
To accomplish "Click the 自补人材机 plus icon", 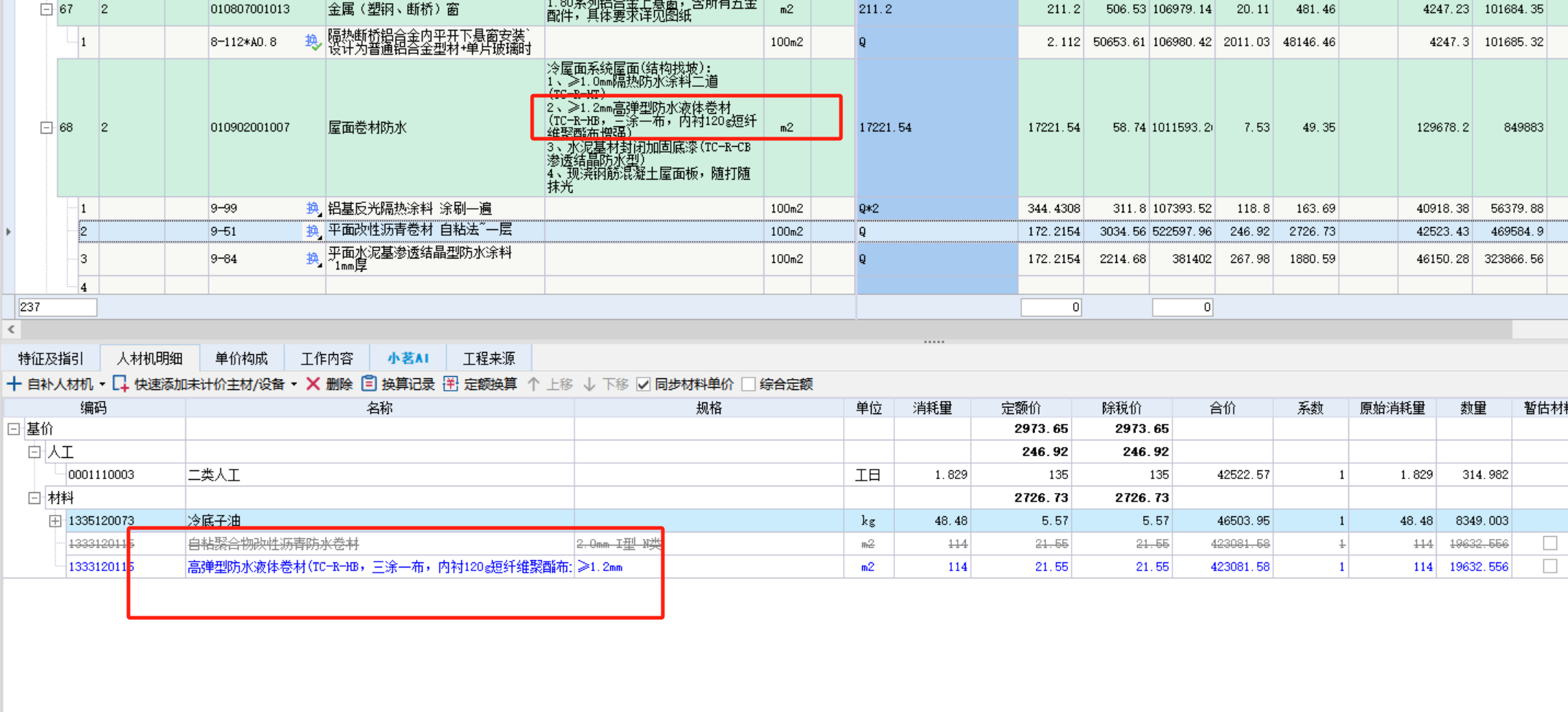I will click(x=14, y=384).
